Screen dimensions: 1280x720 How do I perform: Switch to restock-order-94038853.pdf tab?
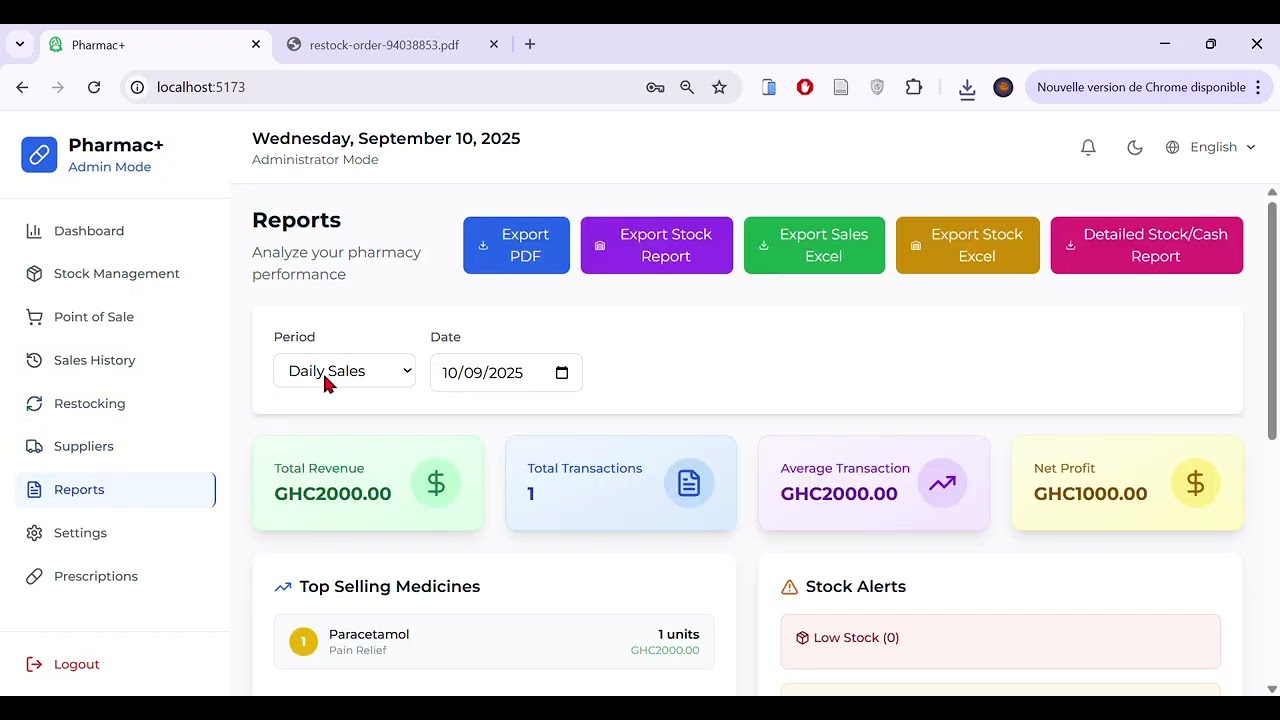tap(384, 45)
